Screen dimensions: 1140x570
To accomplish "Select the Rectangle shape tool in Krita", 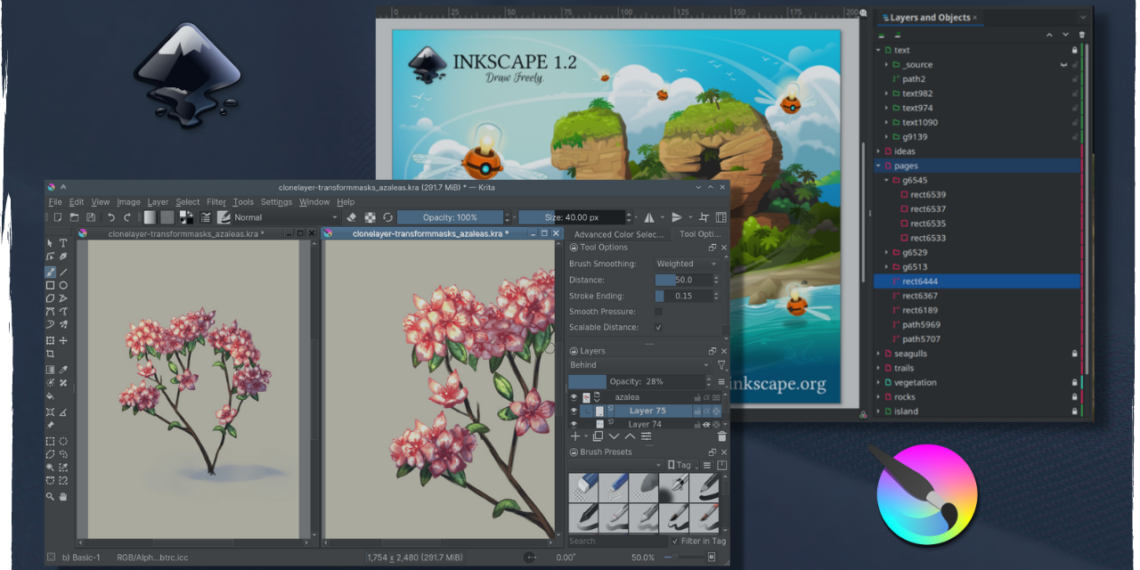I will click(x=49, y=286).
